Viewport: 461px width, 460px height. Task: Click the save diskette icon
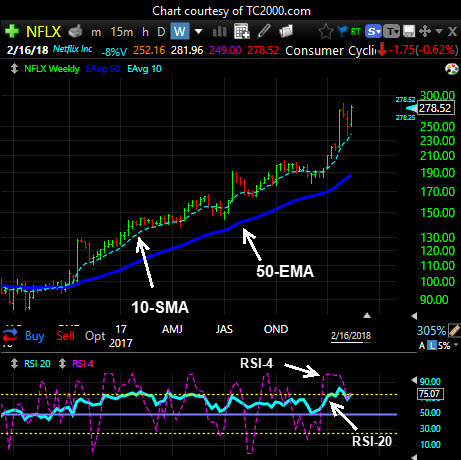[409, 32]
